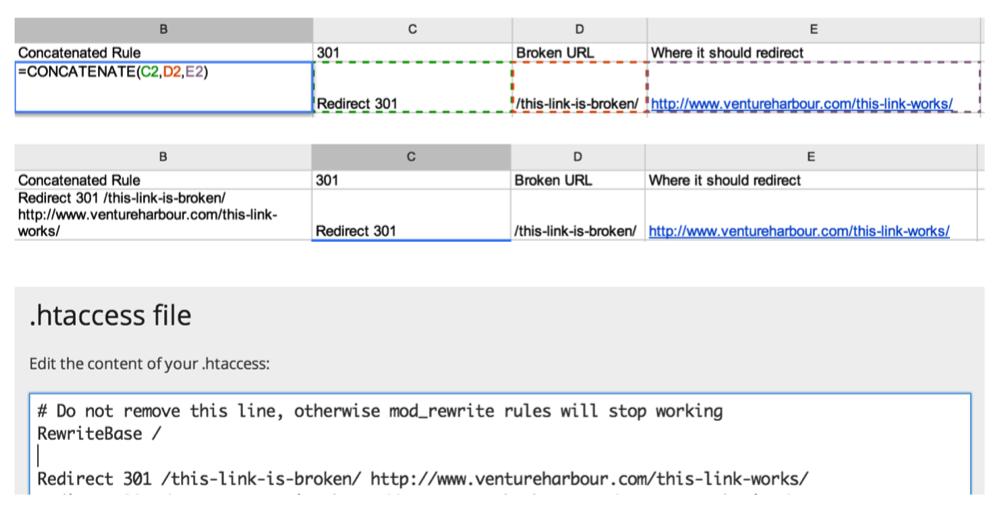1004x515 pixels.
Task: Select column E header in top spreadsheet
Action: [813, 29]
